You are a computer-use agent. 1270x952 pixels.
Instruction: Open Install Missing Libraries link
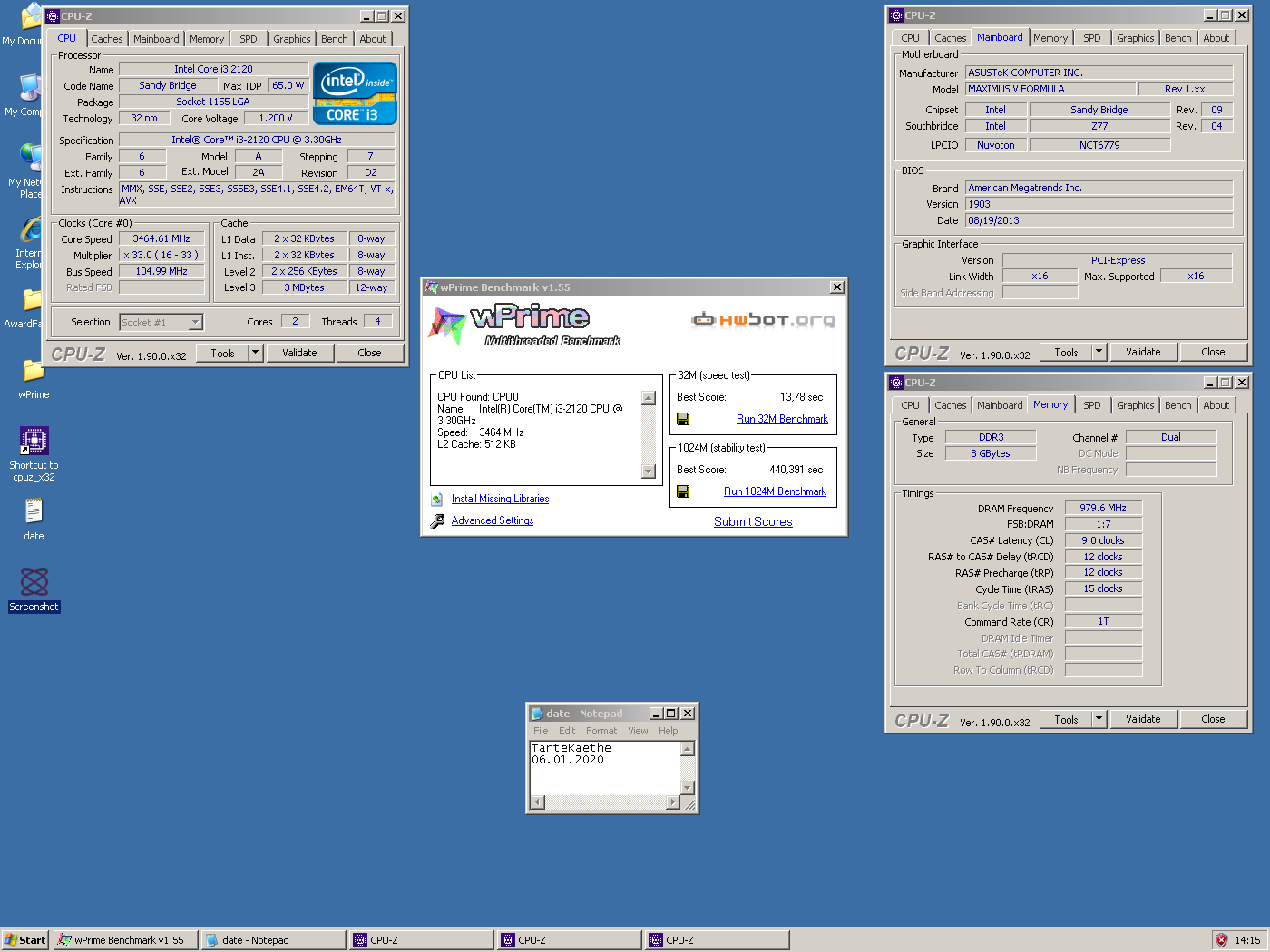(500, 499)
